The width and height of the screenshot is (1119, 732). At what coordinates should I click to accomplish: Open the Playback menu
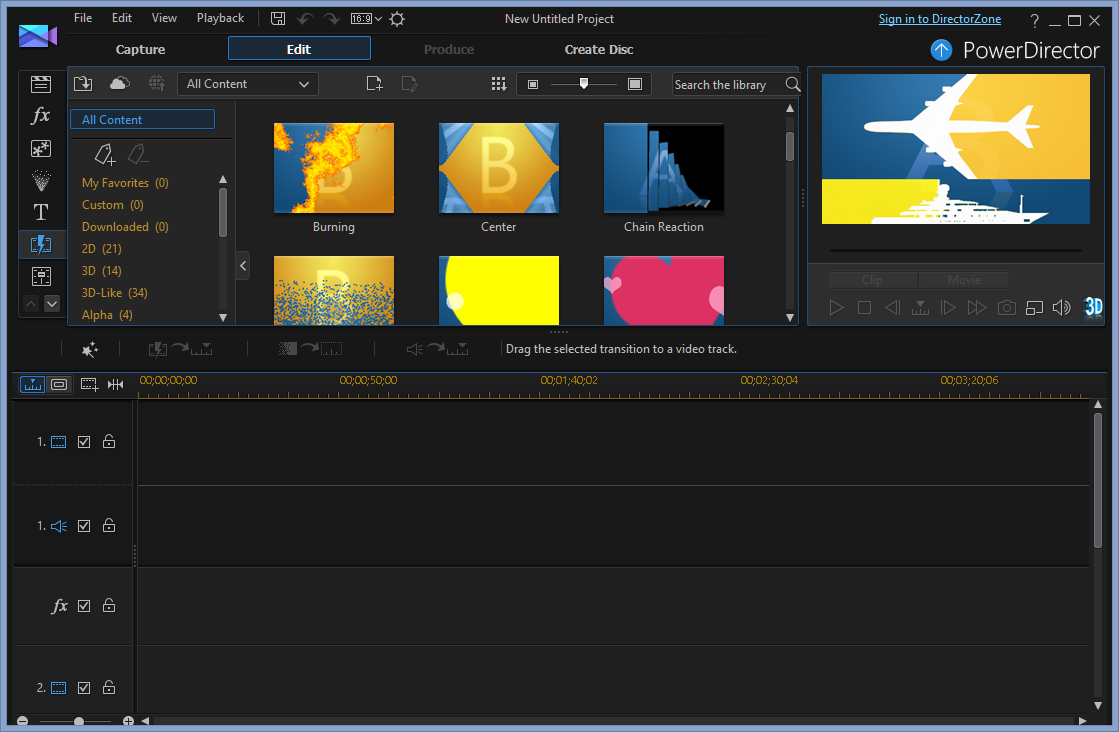[221, 18]
